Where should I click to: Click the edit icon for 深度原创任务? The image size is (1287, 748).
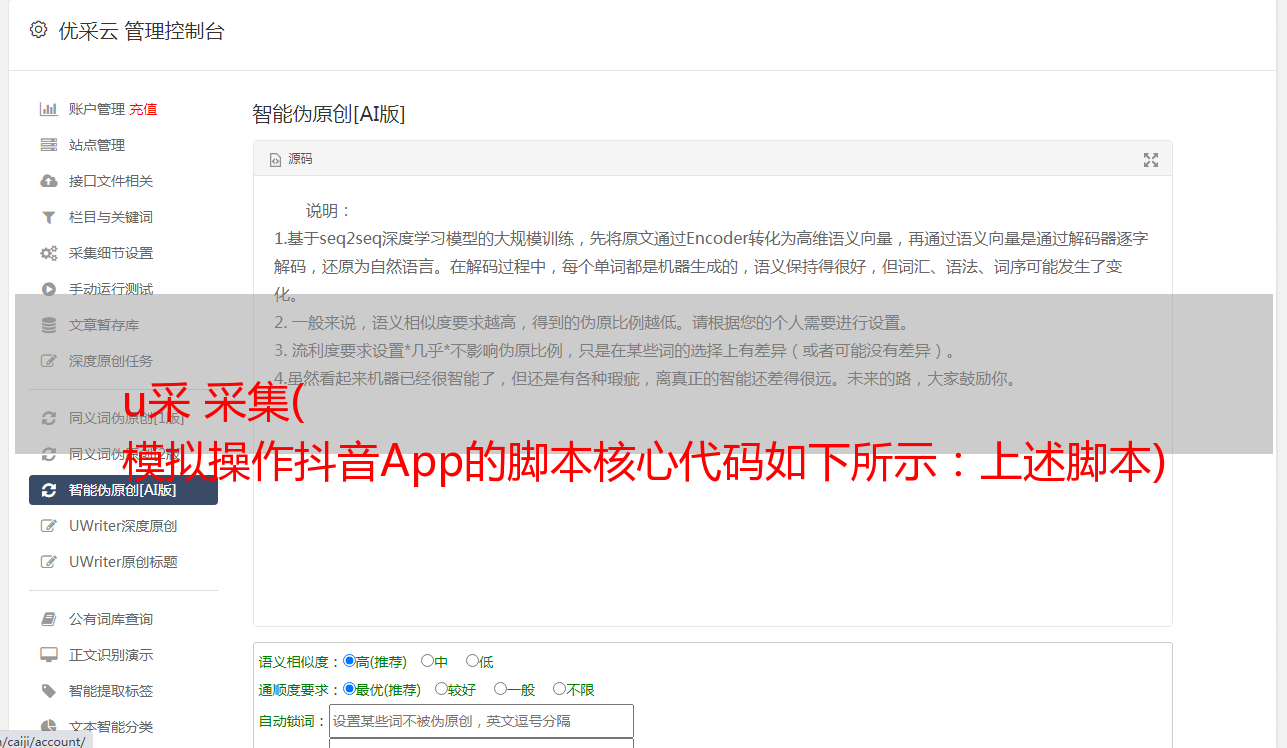(x=48, y=361)
